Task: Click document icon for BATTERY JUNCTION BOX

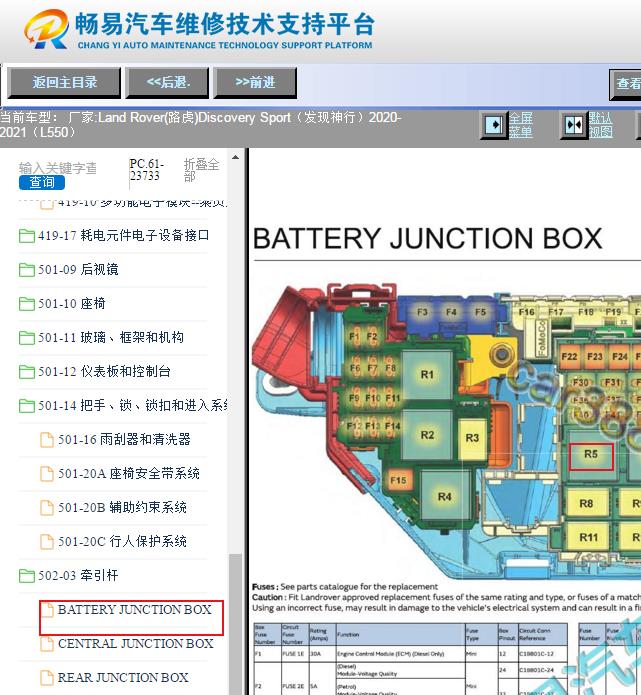Action: tap(47, 610)
